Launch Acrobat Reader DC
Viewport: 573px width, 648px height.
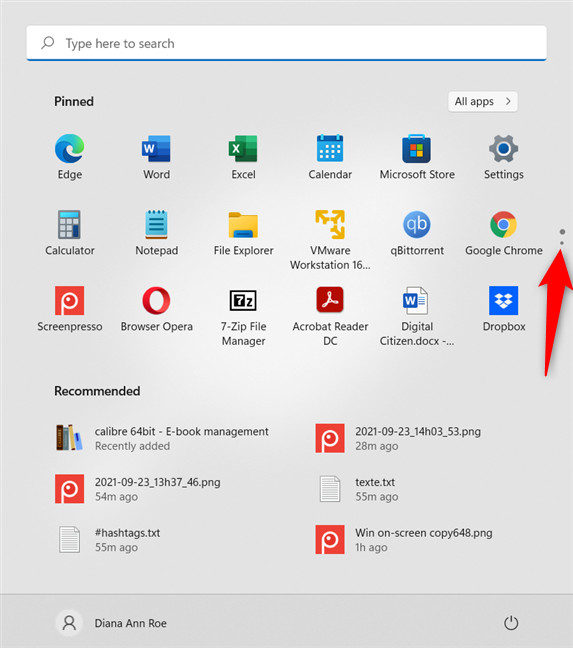coord(330,316)
